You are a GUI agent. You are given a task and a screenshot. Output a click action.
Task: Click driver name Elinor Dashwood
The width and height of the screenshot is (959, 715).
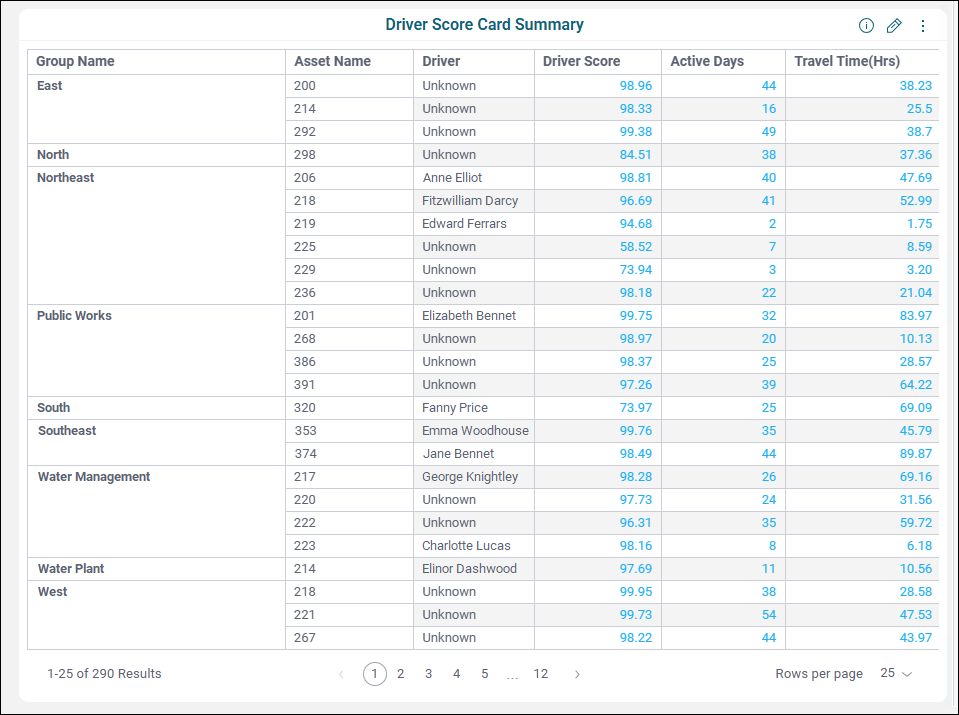[469, 569]
